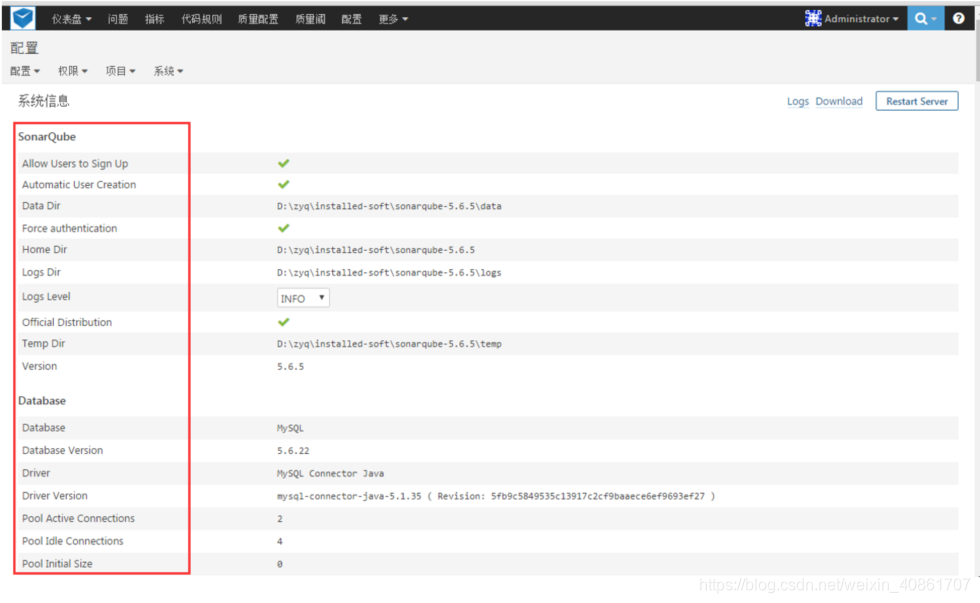Viewport: 980px width, 603px height.
Task: Expand the 配置 submenu dropdown
Action: tap(25, 71)
